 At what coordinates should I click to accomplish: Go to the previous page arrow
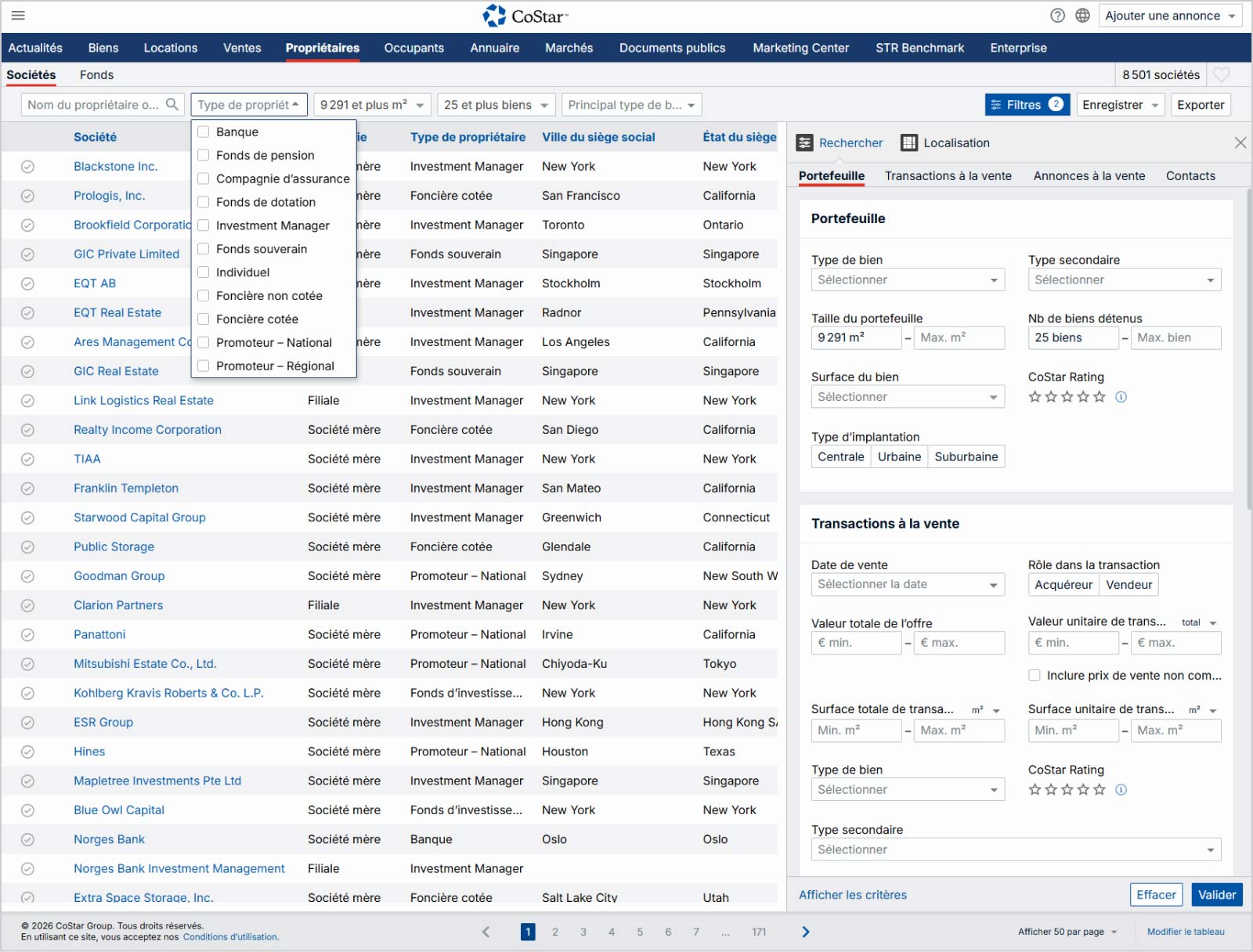486,932
